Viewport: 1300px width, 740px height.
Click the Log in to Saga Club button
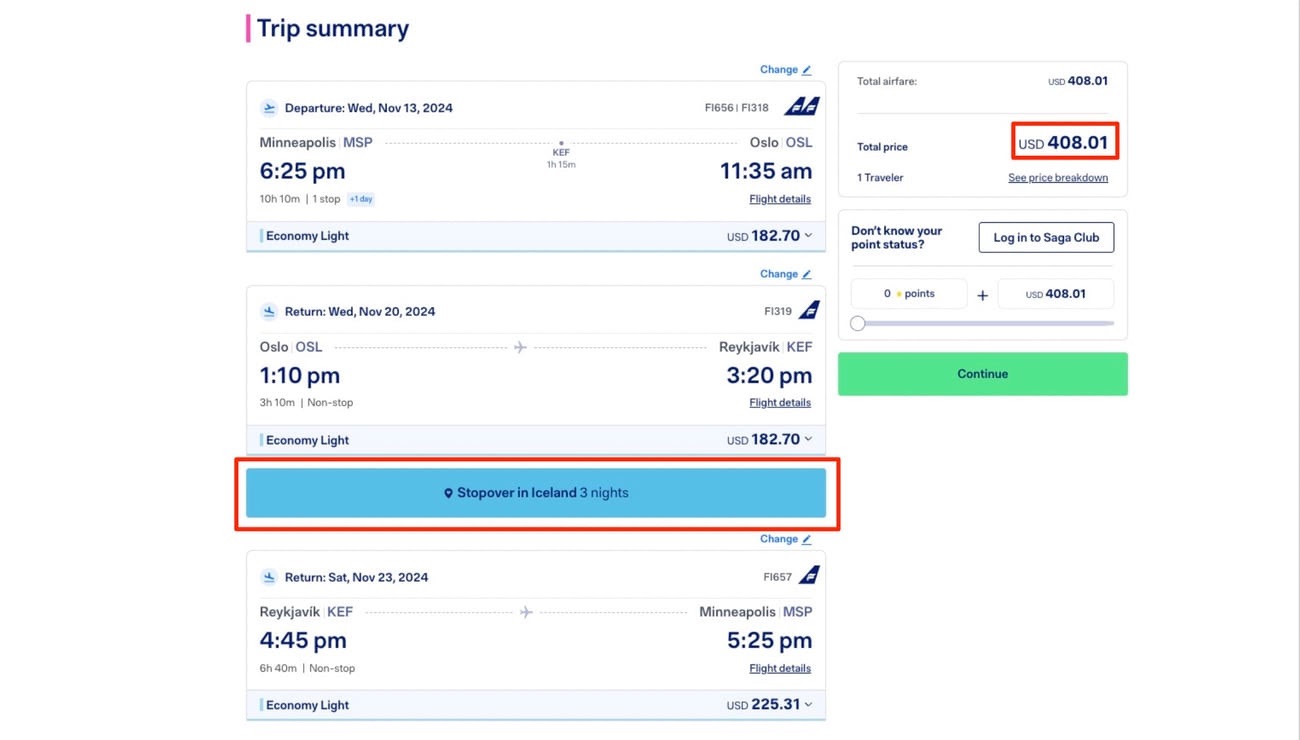coord(1045,237)
